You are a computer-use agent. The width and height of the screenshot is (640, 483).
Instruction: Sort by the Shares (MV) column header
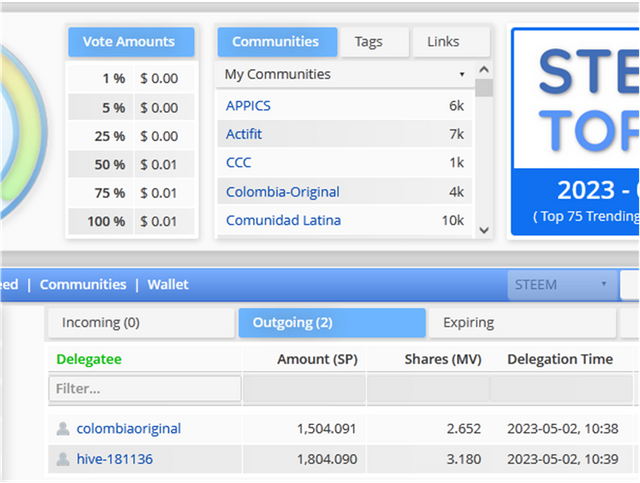(x=443, y=359)
